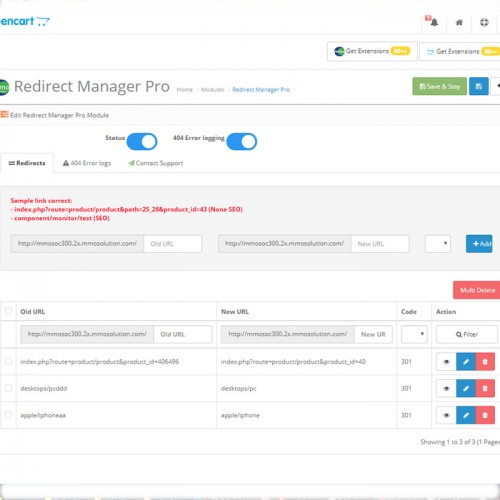The height and width of the screenshot is (500, 500).
Task: Focus the New URL filter field in table
Action: coord(373,334)
